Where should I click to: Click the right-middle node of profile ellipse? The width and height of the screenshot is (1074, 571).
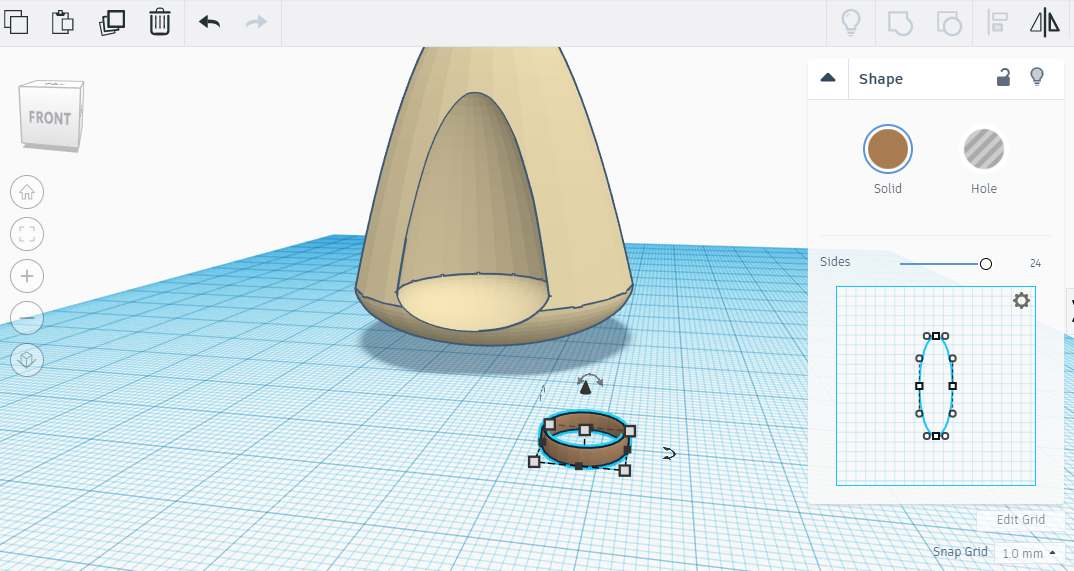(952, 385)
